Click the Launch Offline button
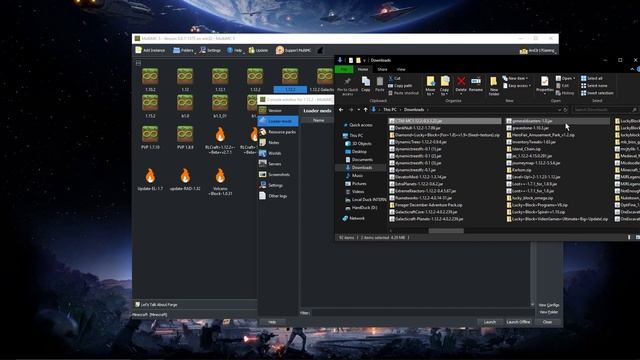Image resolution: width=640 pixels, height=360 pixels. [518, 322]
